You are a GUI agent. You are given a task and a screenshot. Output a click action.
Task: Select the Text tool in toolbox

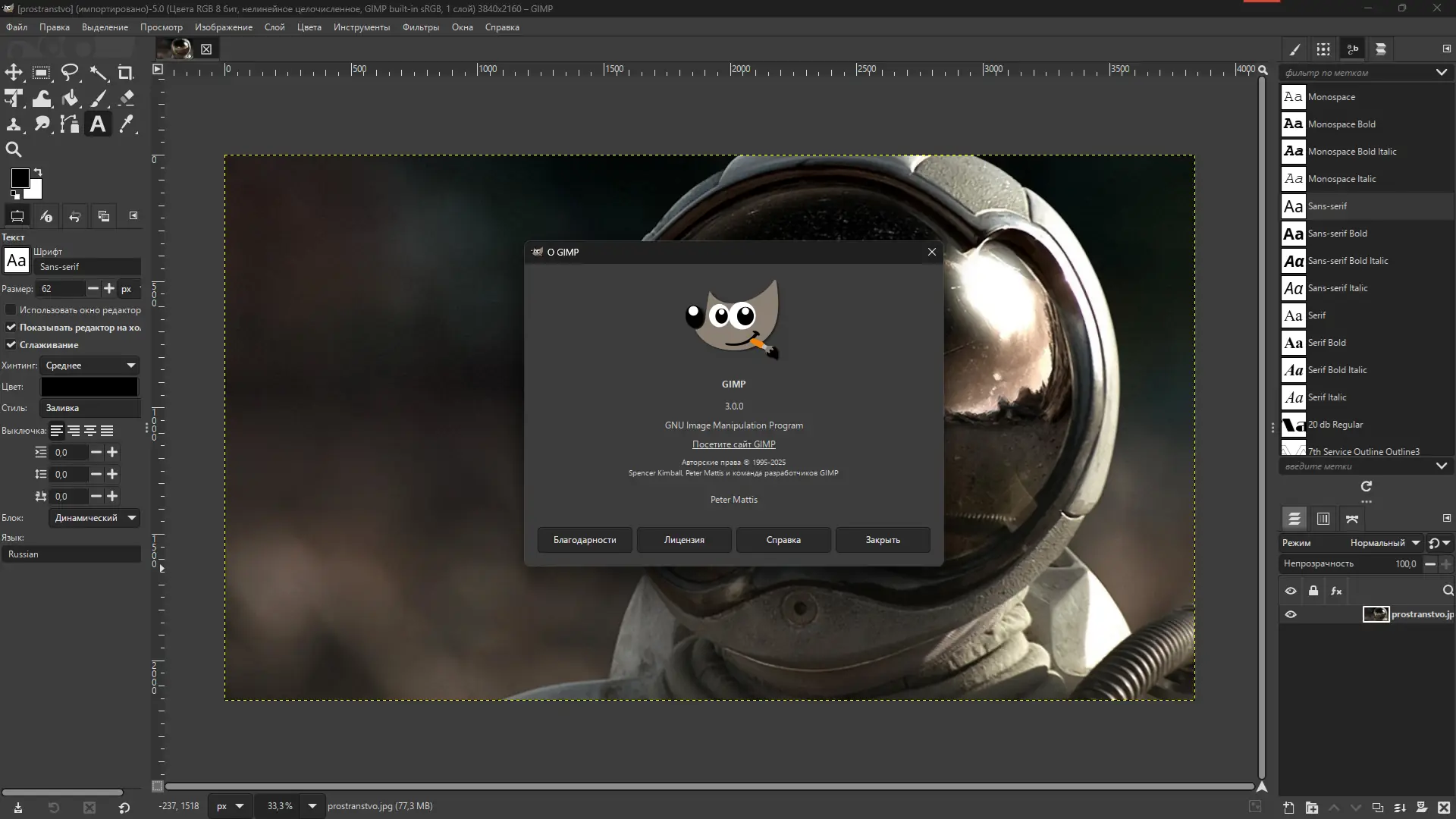click(x=98, y=124)
